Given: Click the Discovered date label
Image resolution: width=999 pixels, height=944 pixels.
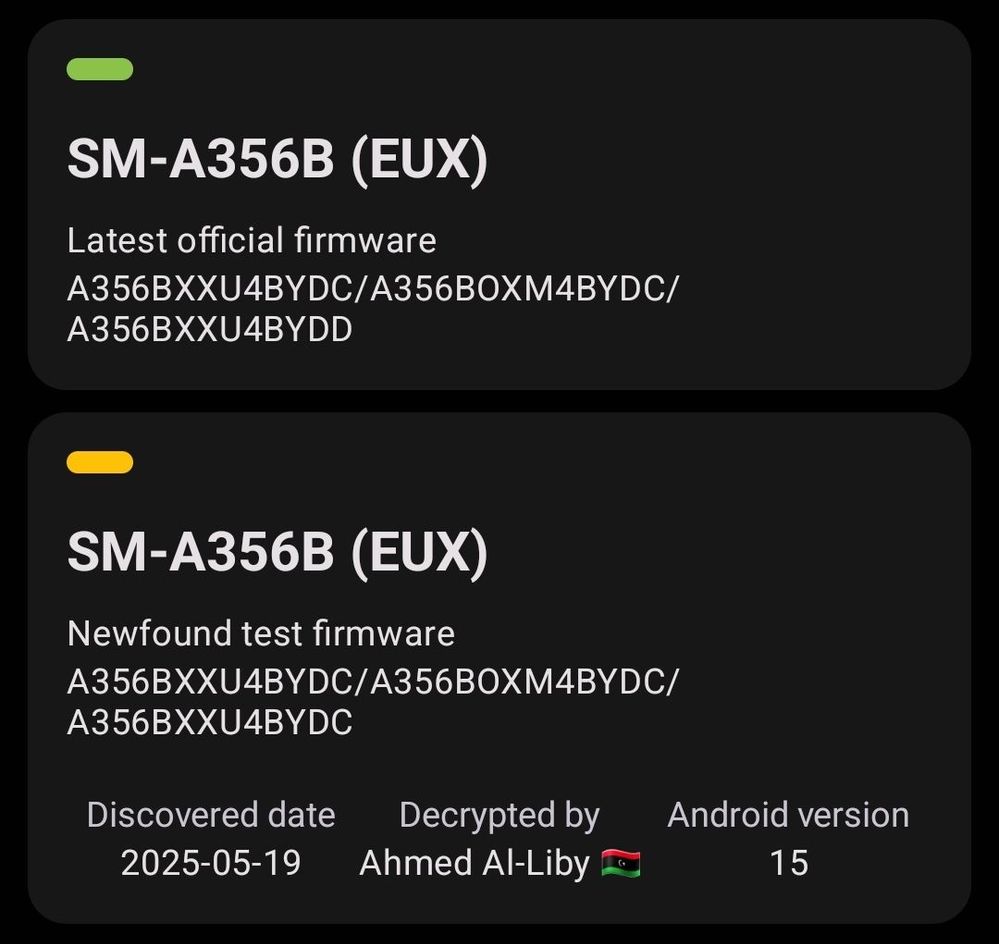Looking at the screenshot, I should 211,815.
